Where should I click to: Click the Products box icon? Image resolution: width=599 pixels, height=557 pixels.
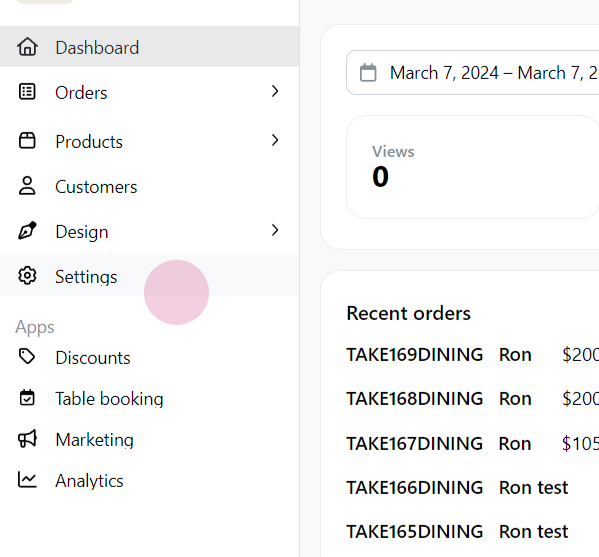27,141
